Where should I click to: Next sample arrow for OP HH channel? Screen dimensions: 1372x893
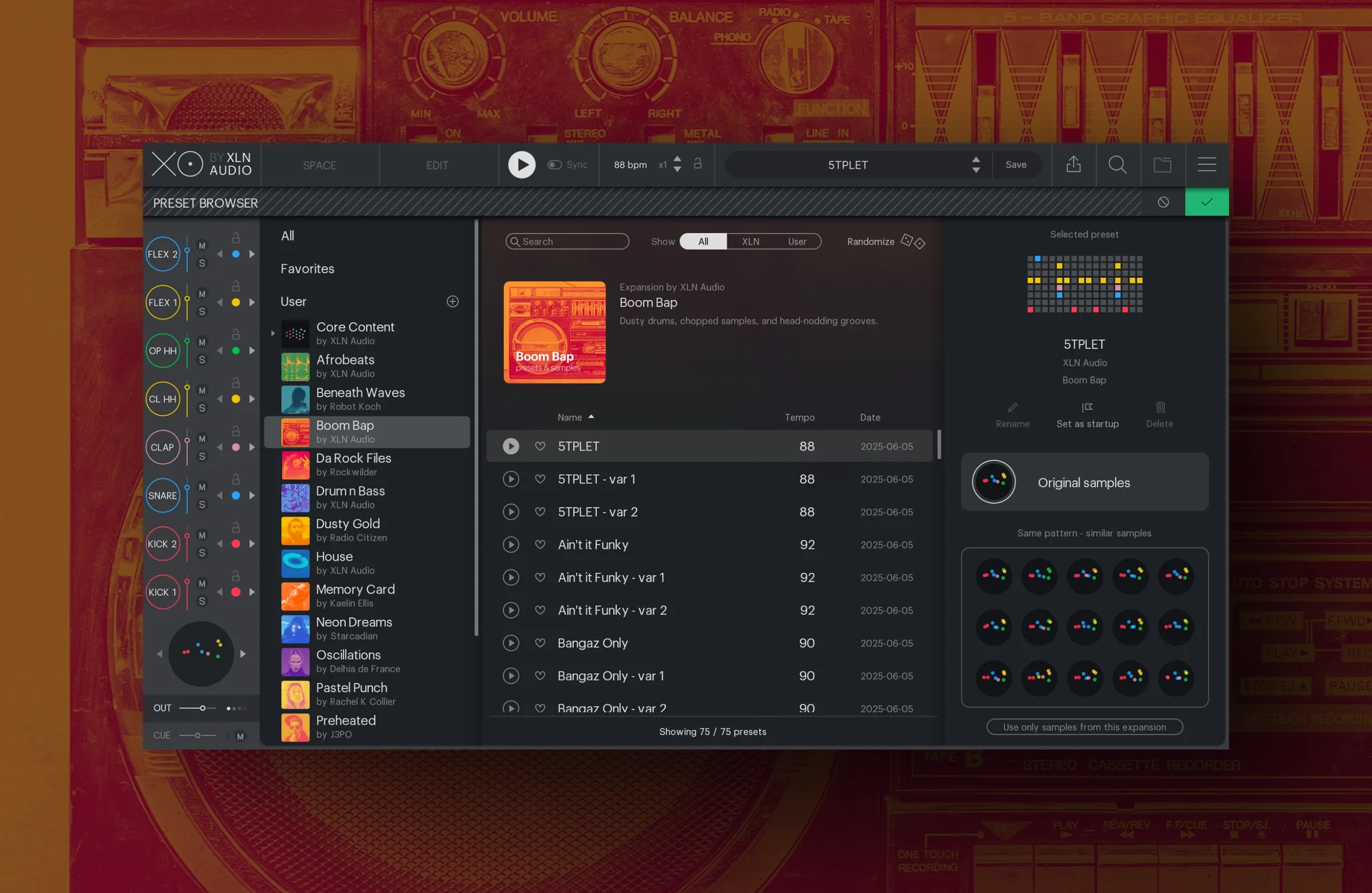pos(252,351)
